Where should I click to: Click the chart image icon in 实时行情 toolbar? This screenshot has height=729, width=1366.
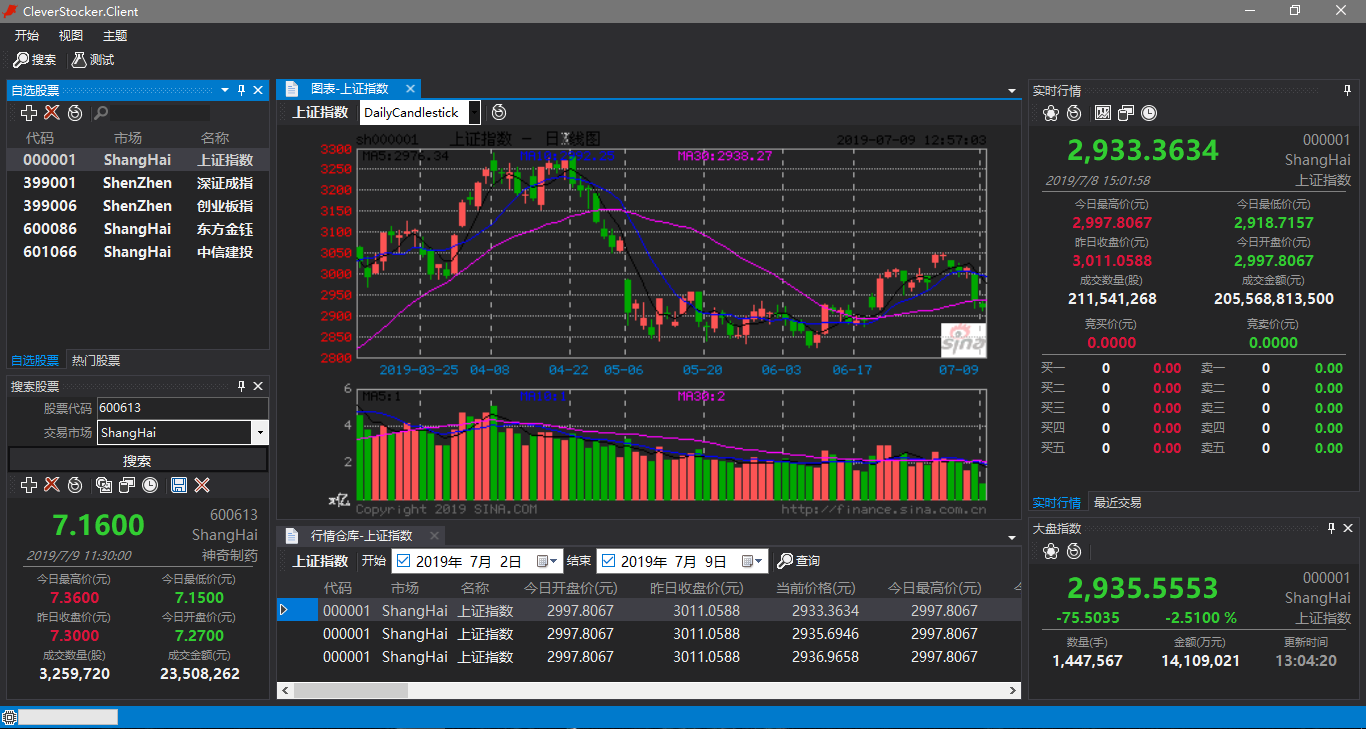pos(1103,113)
